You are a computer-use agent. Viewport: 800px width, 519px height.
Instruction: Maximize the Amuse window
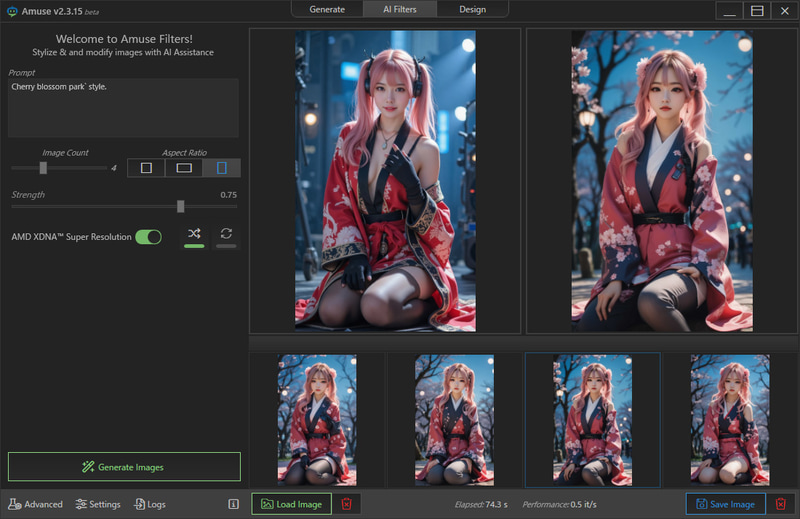pos(757,11)
